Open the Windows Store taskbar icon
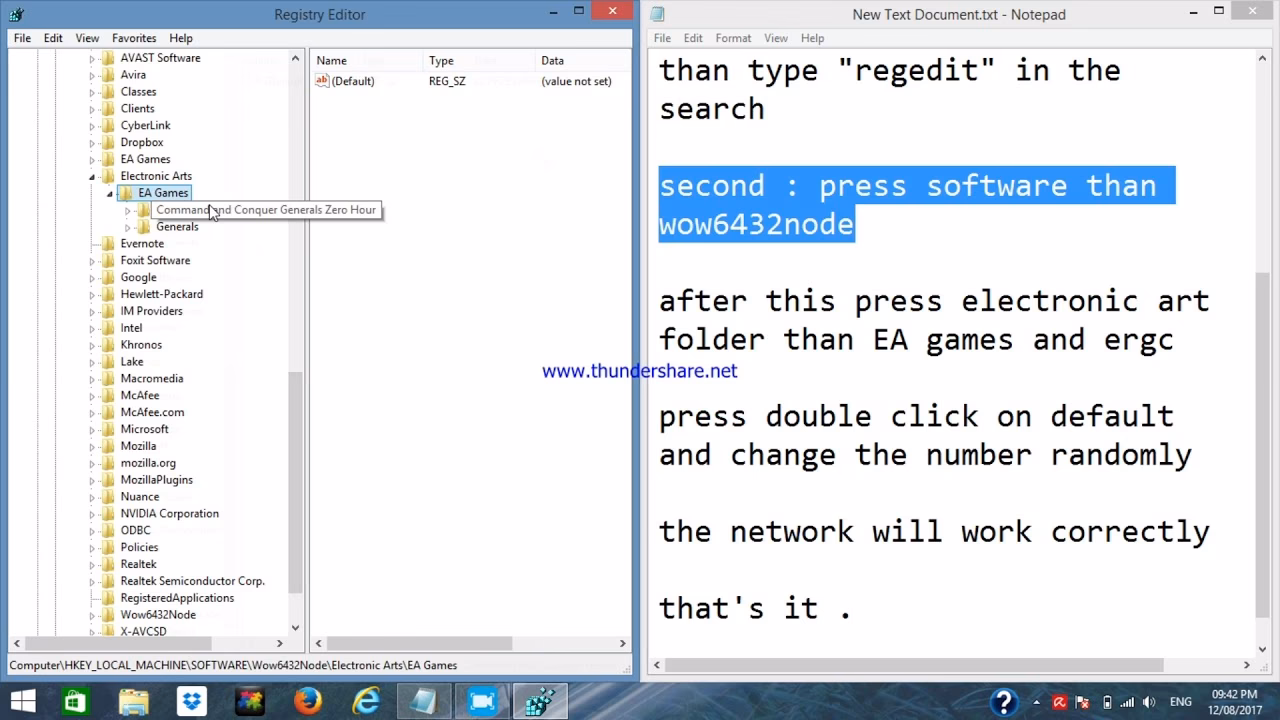 coord(75,701)
